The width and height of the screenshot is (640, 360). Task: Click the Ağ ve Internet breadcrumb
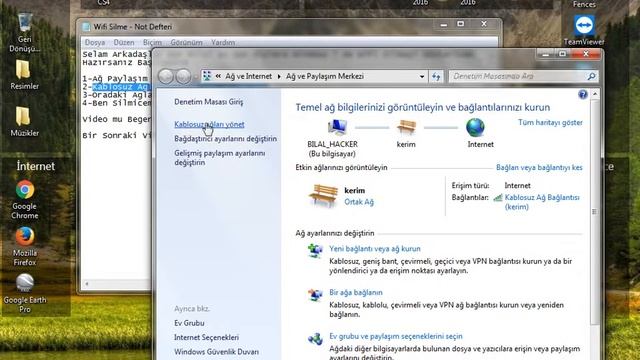pyautogui.click(x=249, y=76)
